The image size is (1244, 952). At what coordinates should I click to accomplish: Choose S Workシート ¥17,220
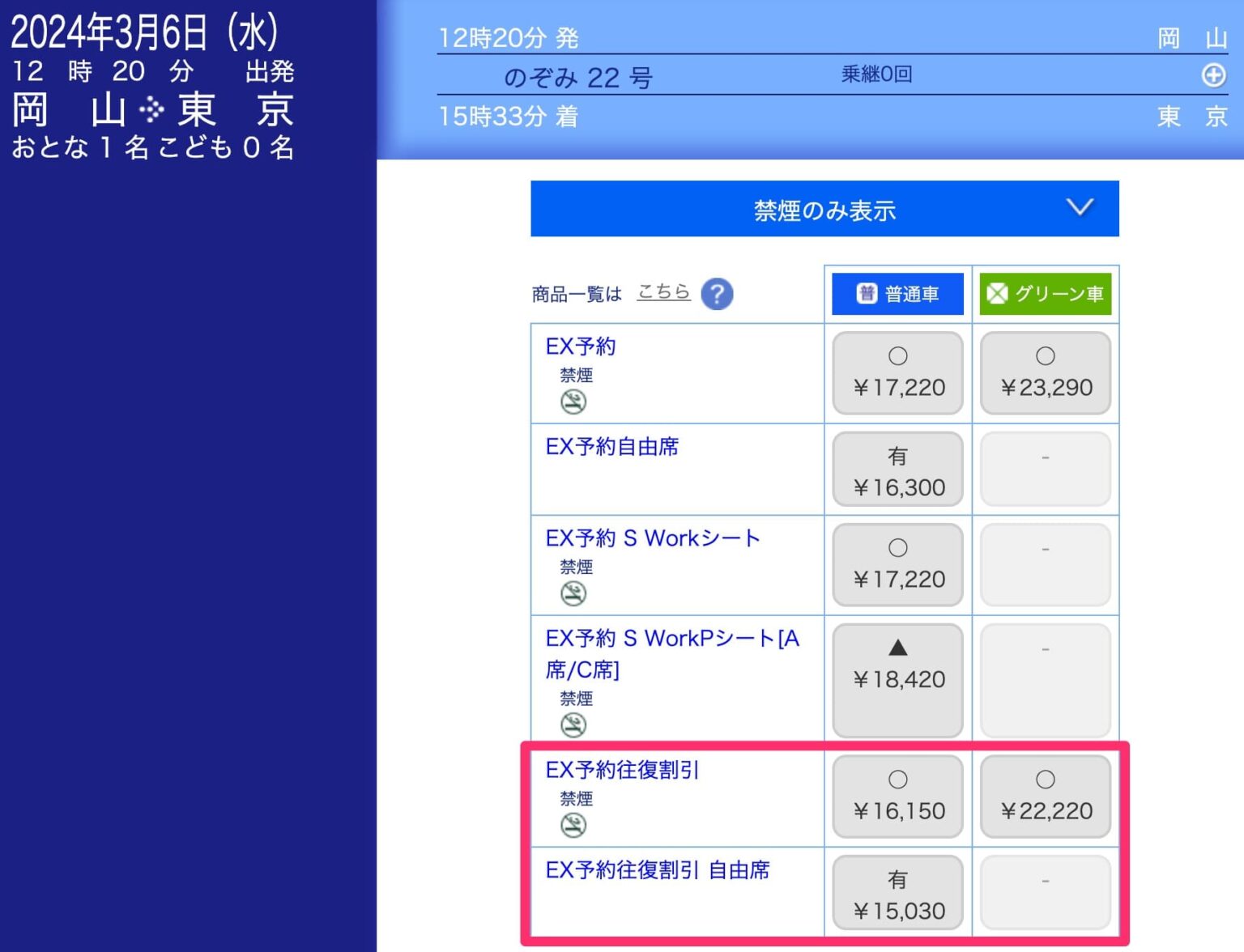(898, 565)
